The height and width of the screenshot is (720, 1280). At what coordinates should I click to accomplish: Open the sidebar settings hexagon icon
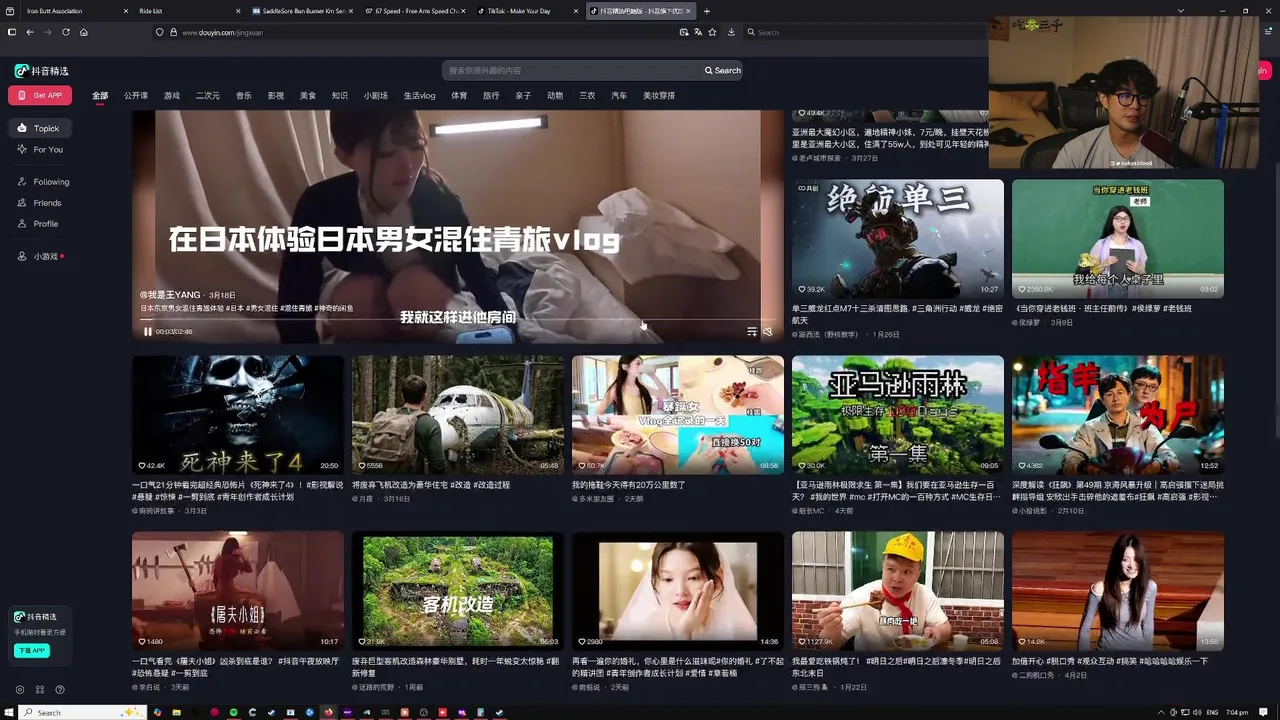click(x=20, y=690)
